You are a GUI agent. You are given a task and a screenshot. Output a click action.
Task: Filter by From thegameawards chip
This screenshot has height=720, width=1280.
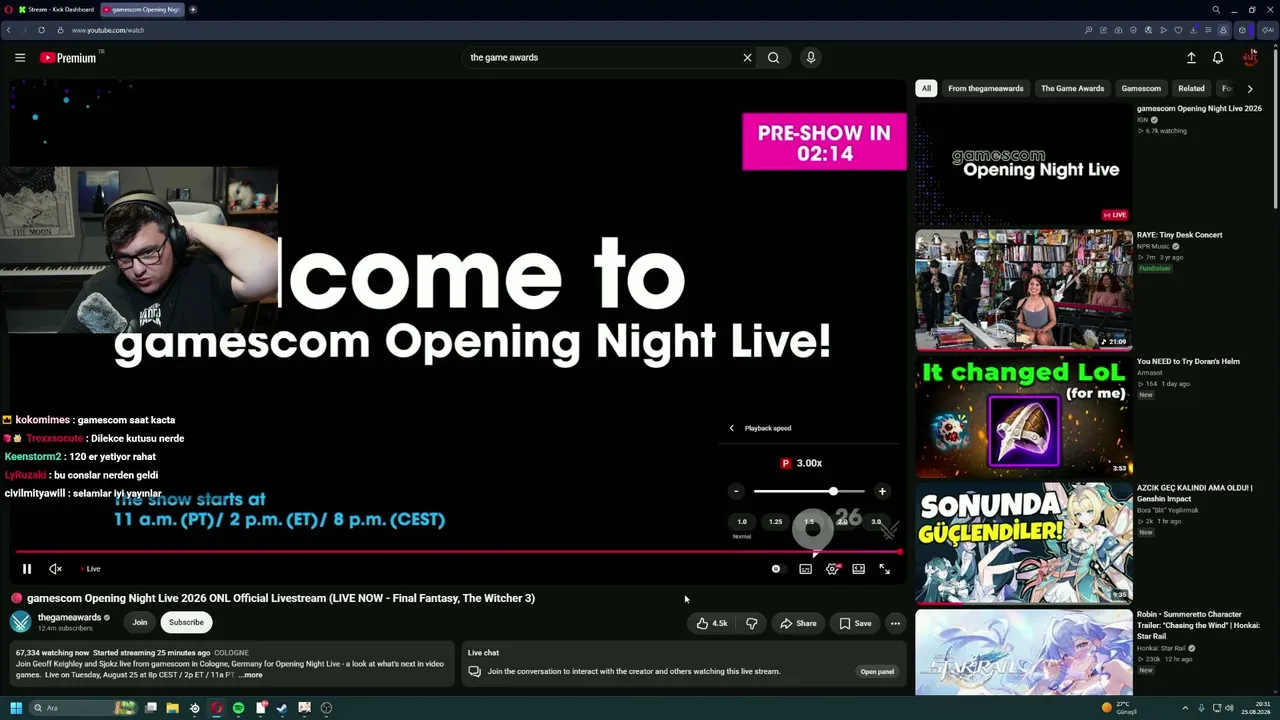pos(986,88)
